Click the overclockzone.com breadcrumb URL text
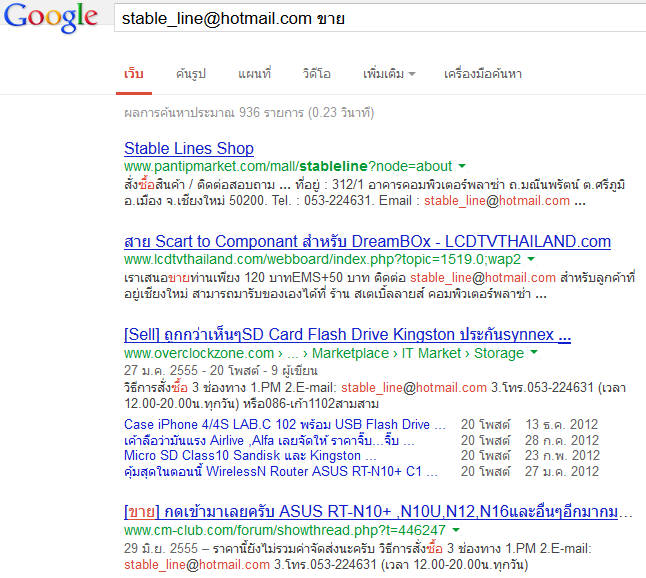This screenshot has height=578, width=646. click(324, 353)
